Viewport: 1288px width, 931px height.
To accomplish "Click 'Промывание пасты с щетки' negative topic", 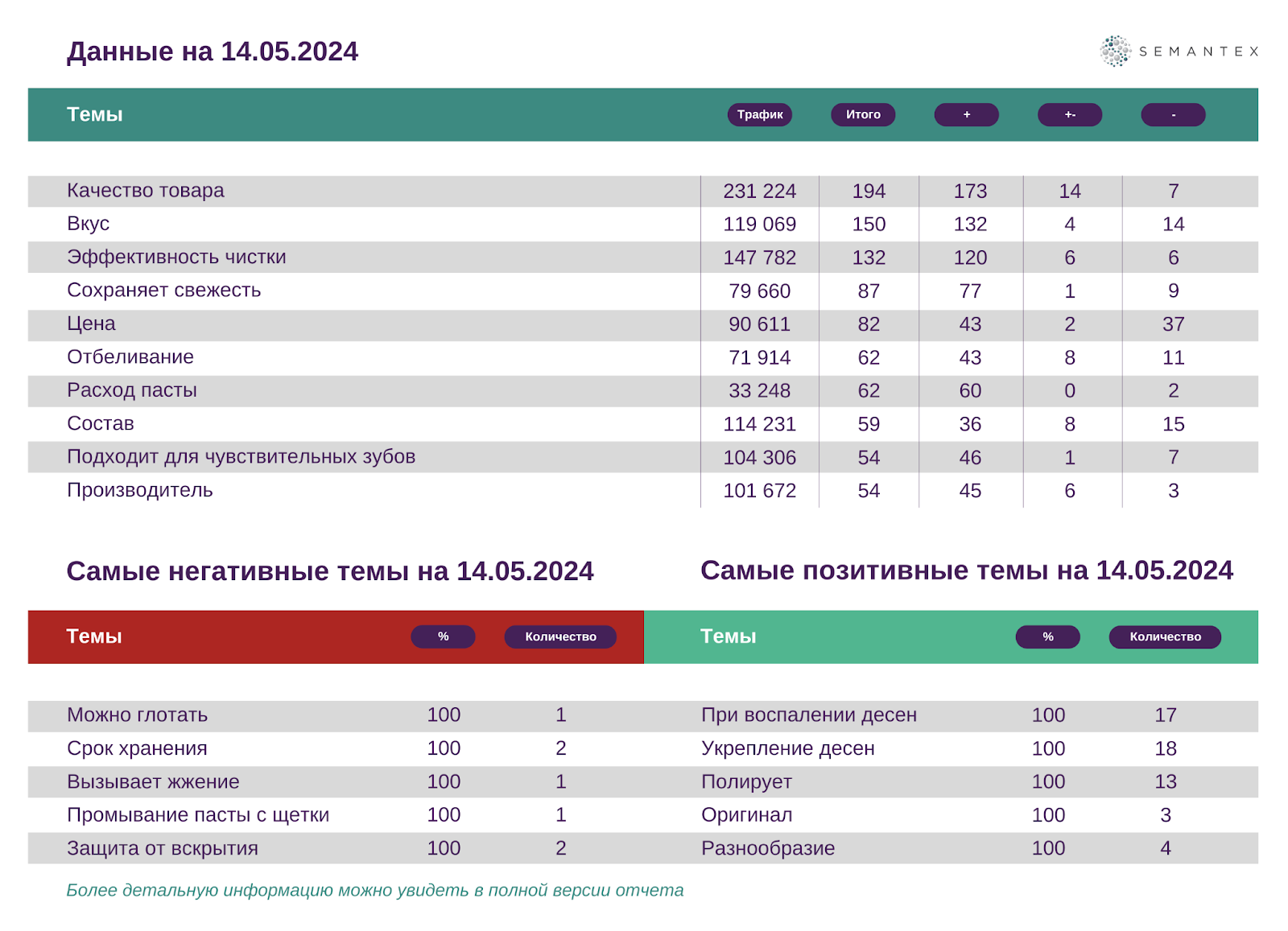I will pyautogui.click(x=198, y=815).
